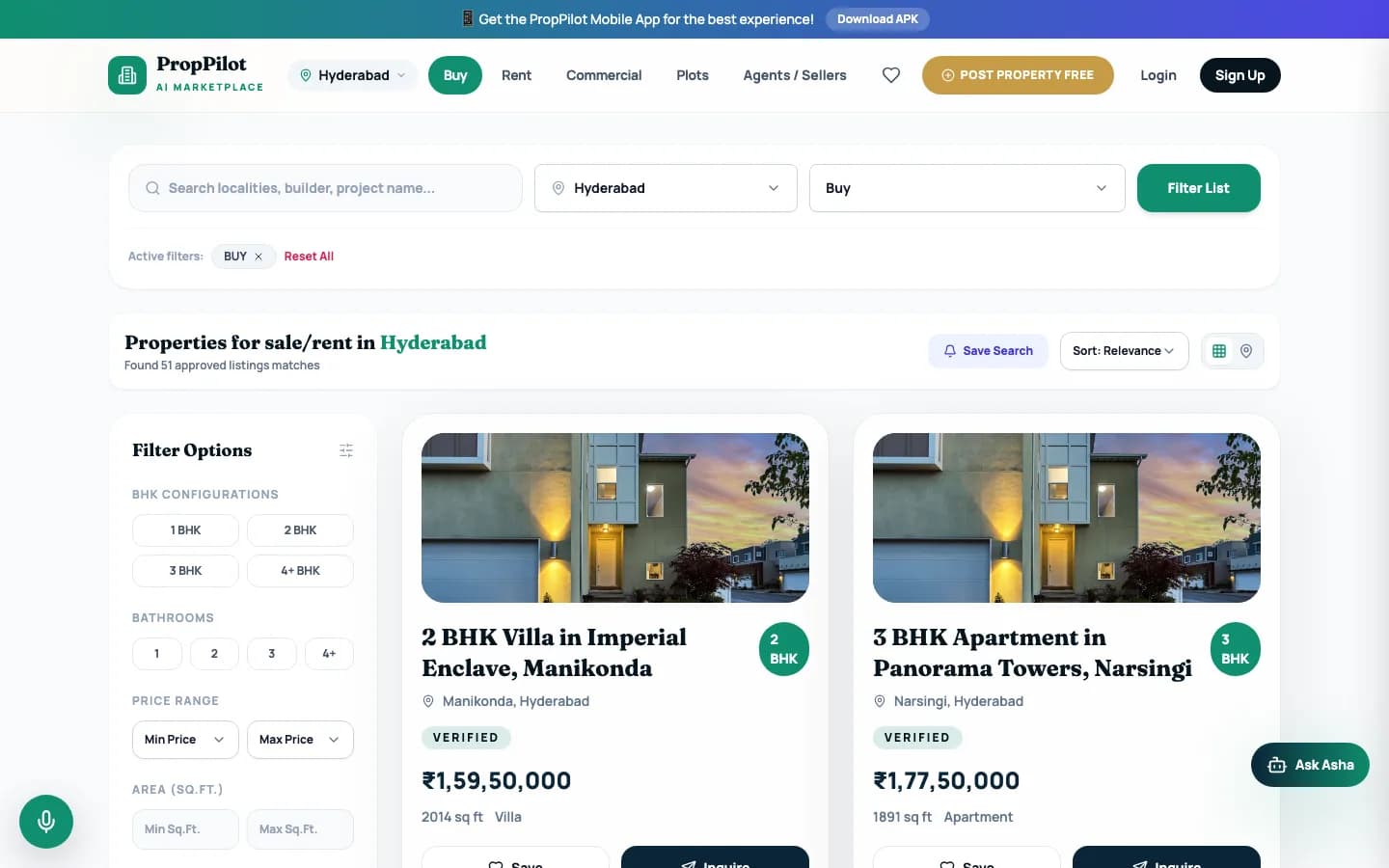
Task: Click the Download APK button
Action: pyautogui.click(x=878, y=19)
